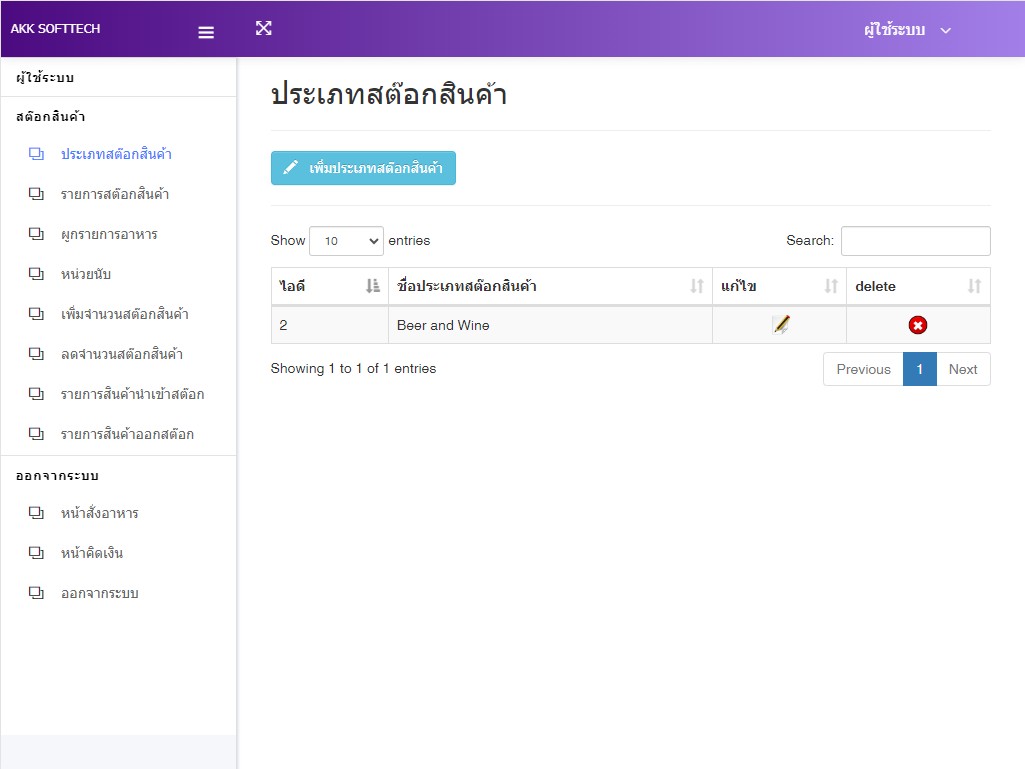1025x769 pixels.
Task: Sort table by ไอดี column sort icon
Action: (x=373, y=286)
